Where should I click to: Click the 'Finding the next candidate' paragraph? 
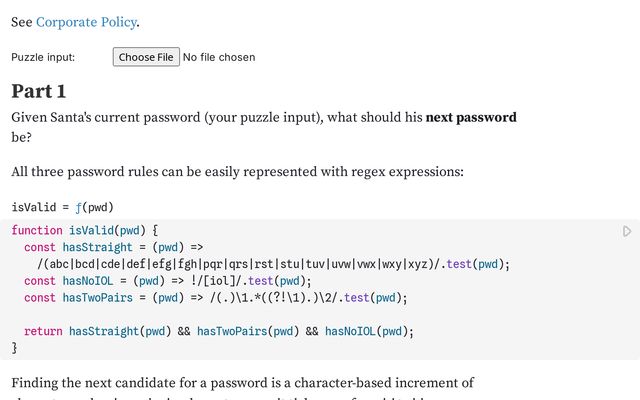(x=242, y=383)
